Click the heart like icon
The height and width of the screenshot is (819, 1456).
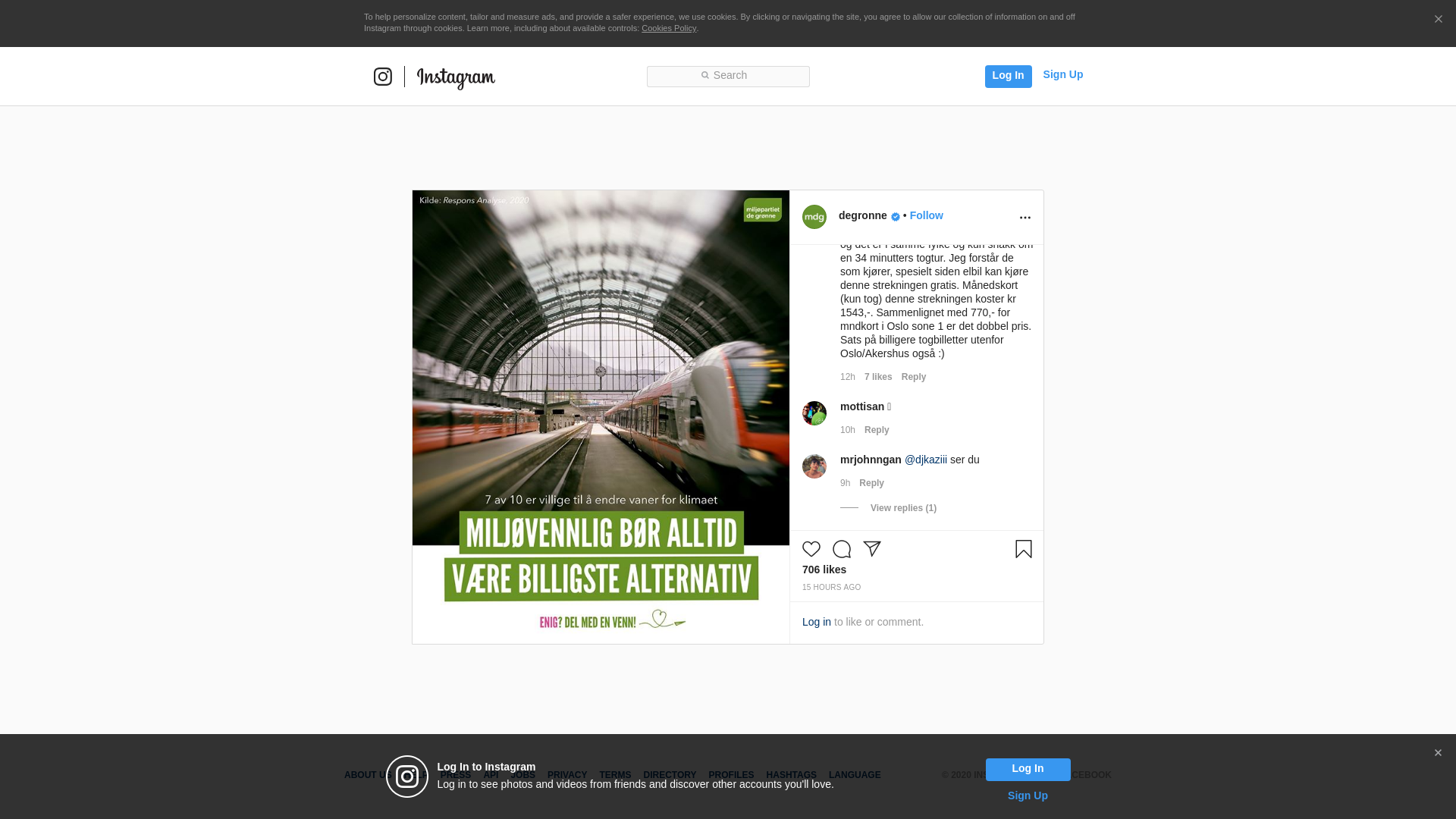pos(811,549)
